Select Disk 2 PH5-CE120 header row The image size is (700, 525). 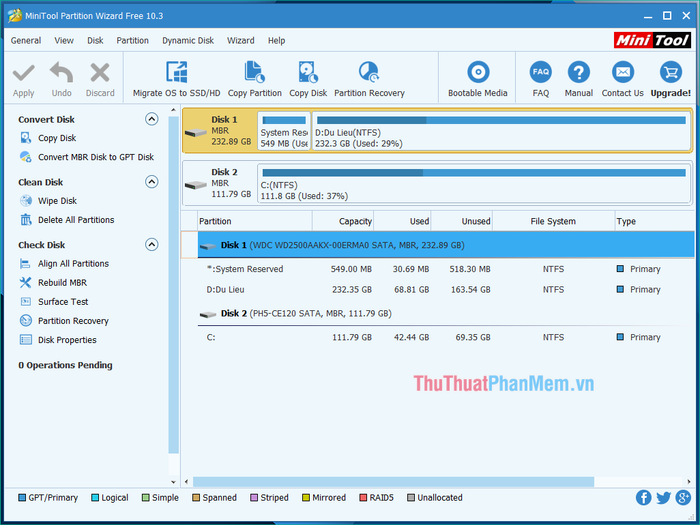[x=445, y=314]
